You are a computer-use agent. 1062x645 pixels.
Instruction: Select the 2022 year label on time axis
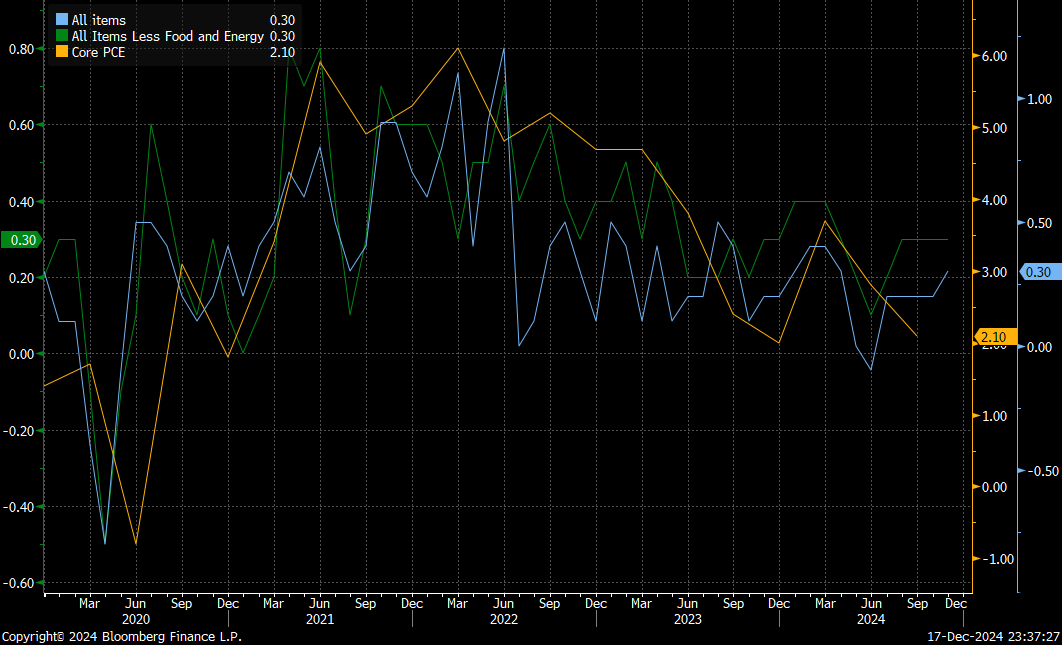coord(502,620)
